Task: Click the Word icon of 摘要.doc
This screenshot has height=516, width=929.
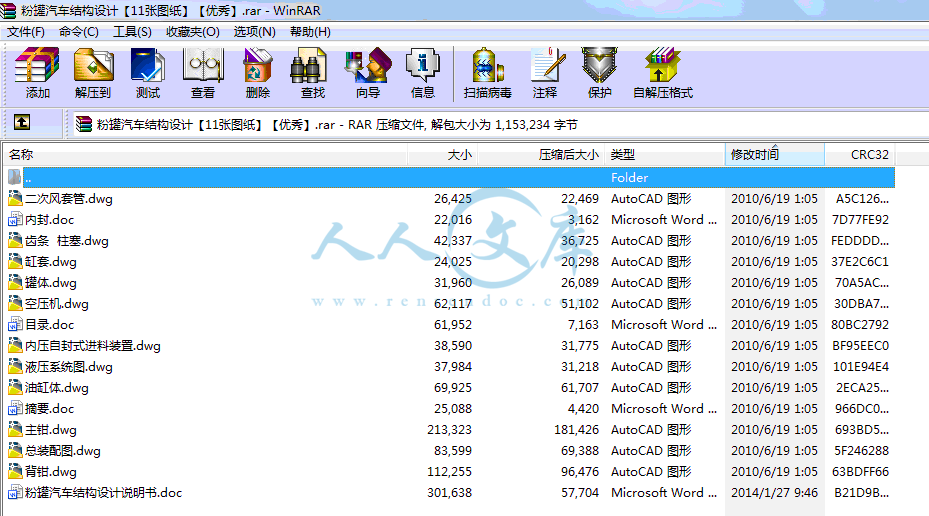Action: click(x=15, y=409)
